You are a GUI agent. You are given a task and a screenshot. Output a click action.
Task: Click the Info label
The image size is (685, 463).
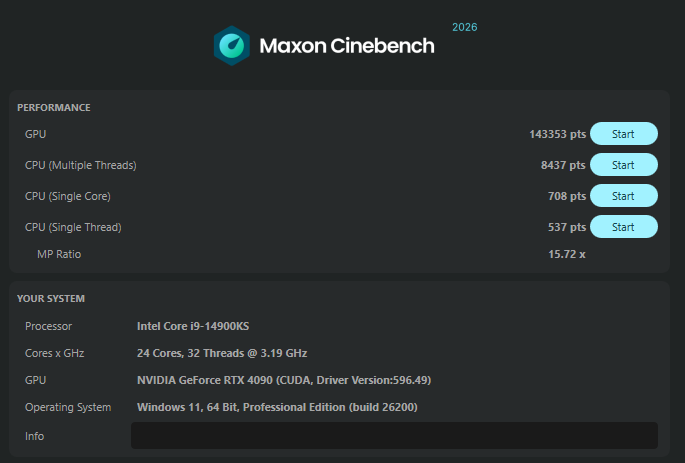(35, 436)
